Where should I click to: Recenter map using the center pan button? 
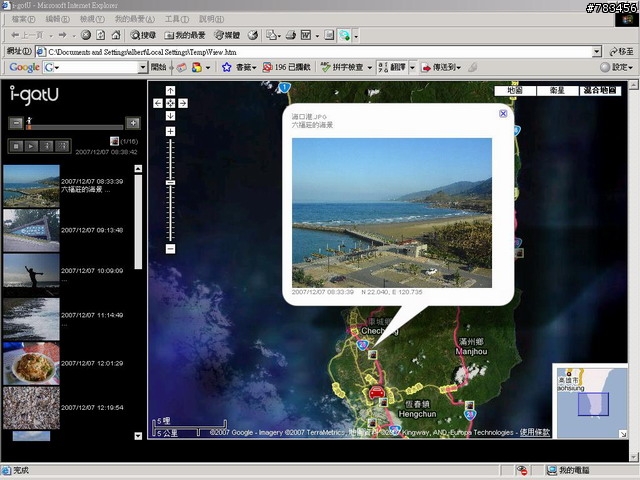click(x=170, y=103)
